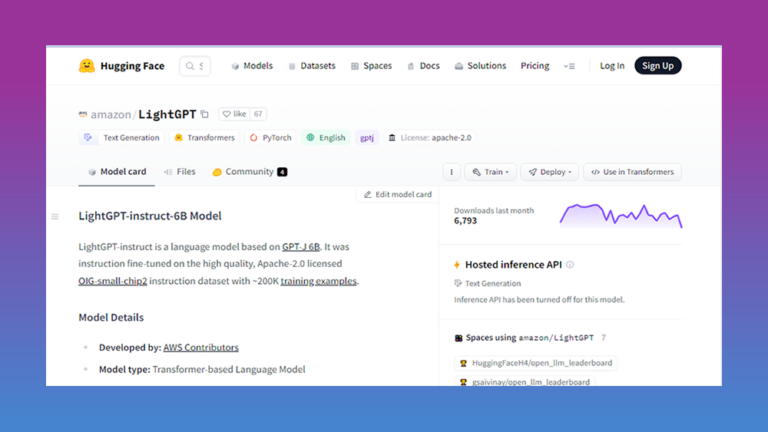
Task: Click the Amazon organization avatar icon
Action: [x=83, y=114]
